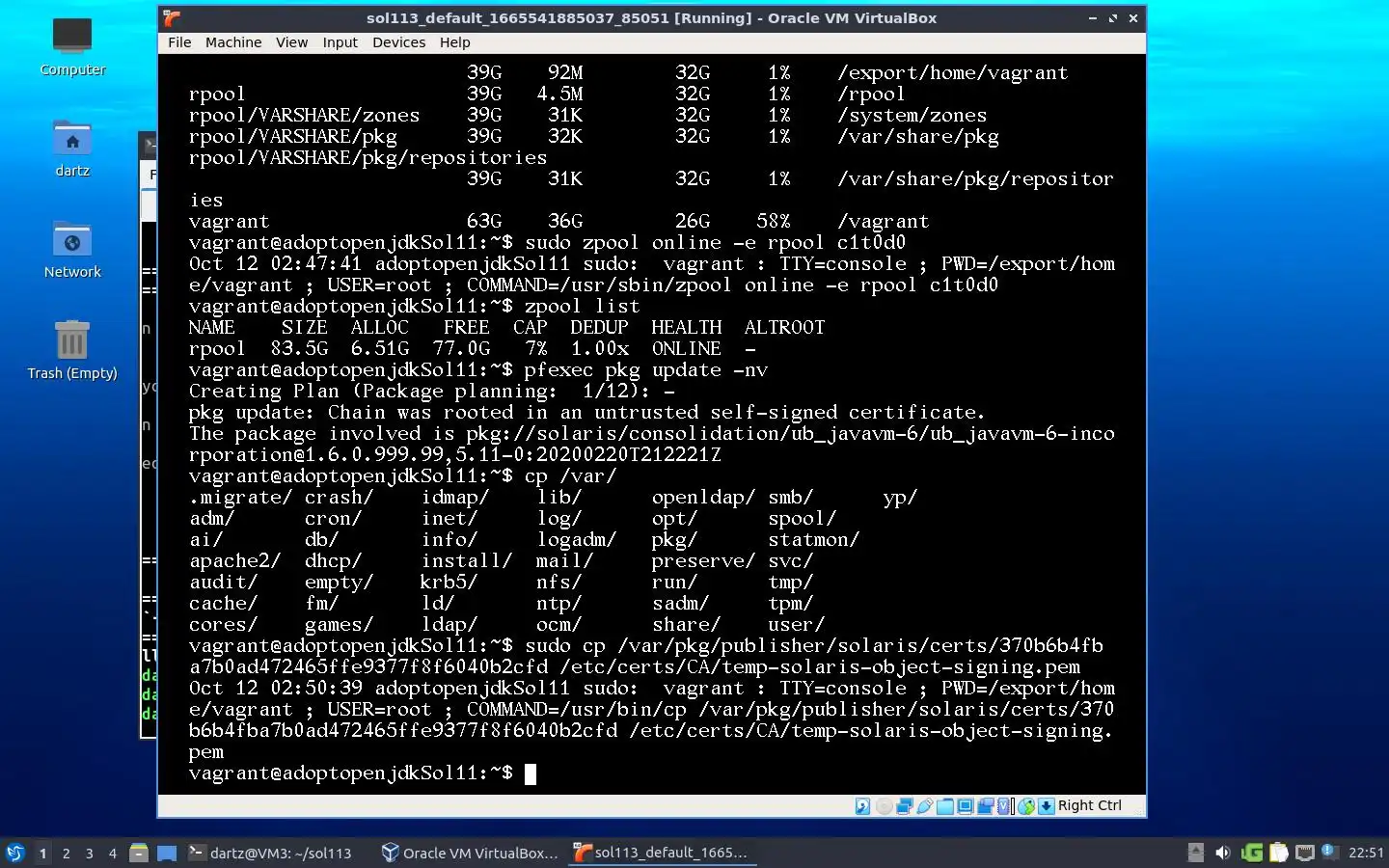Open the system start menu
Viewport: 1389px width, 868px height.
coord(15,853)
